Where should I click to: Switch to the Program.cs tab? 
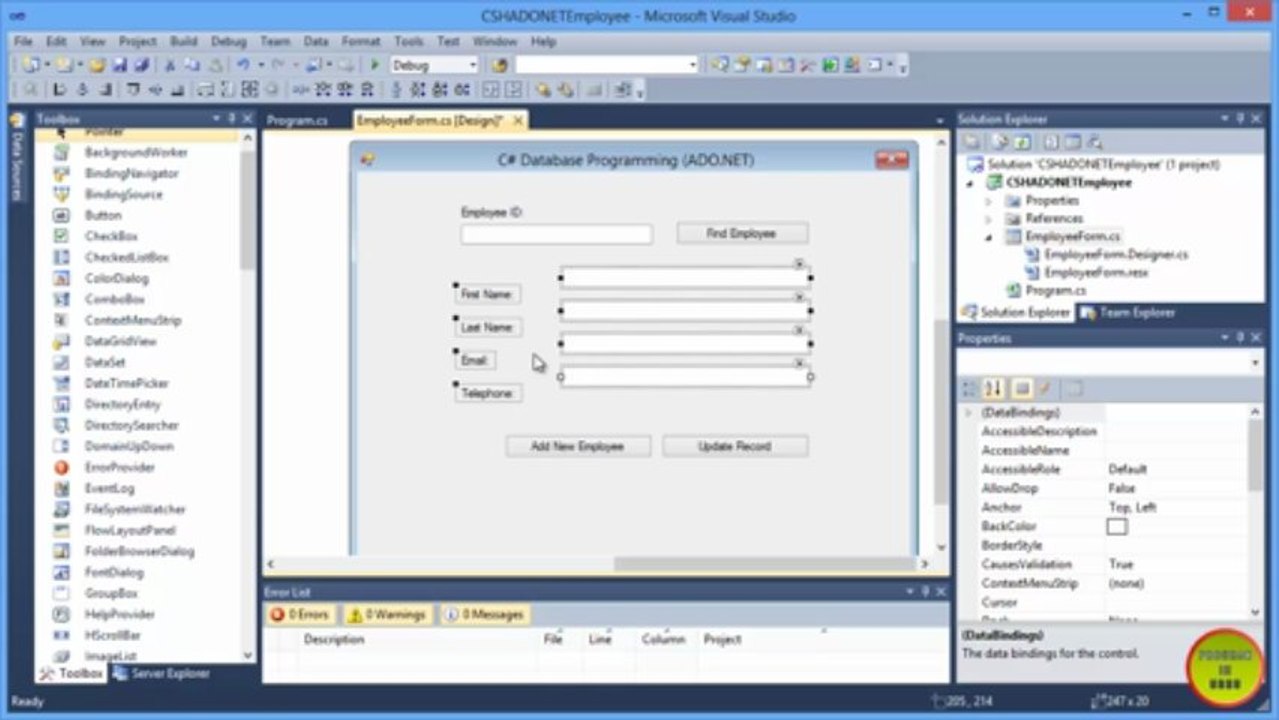pyautogui.click(x=297, y=121)
